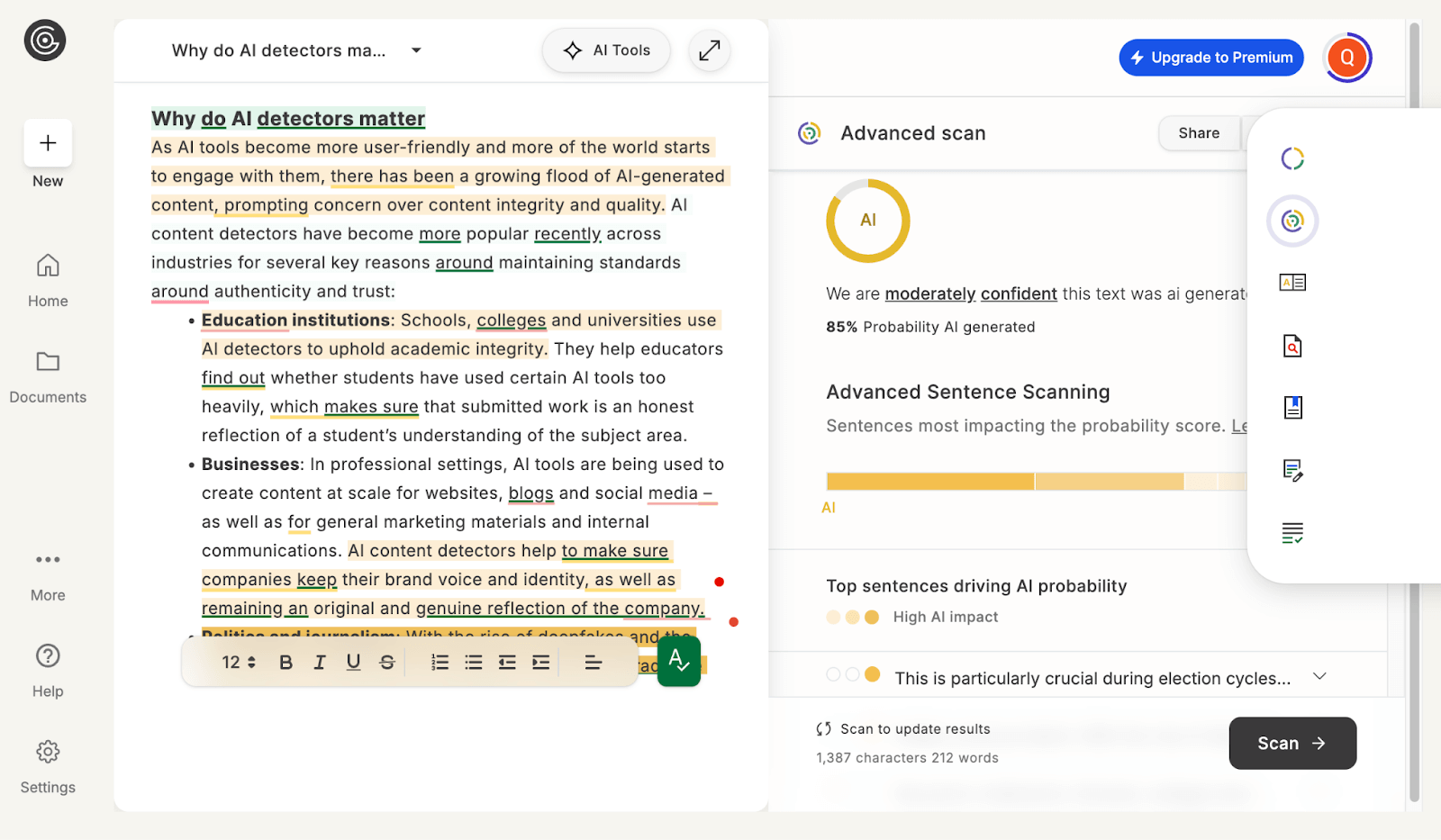Click the upper red dot marker beside text
The height and width of the screenshot is (840, 1441).
pos(719,582)
